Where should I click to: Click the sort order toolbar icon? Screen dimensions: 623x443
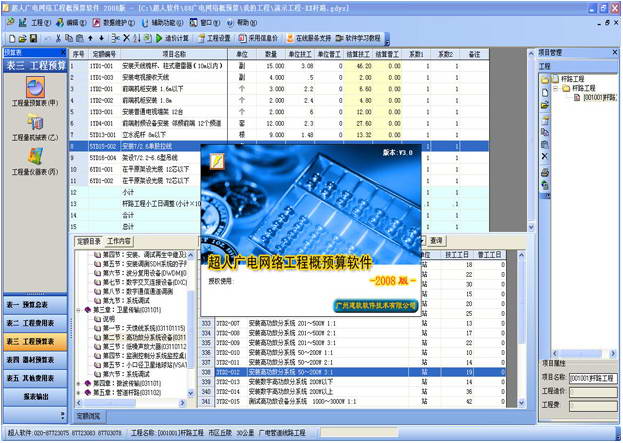click(137, 39)
